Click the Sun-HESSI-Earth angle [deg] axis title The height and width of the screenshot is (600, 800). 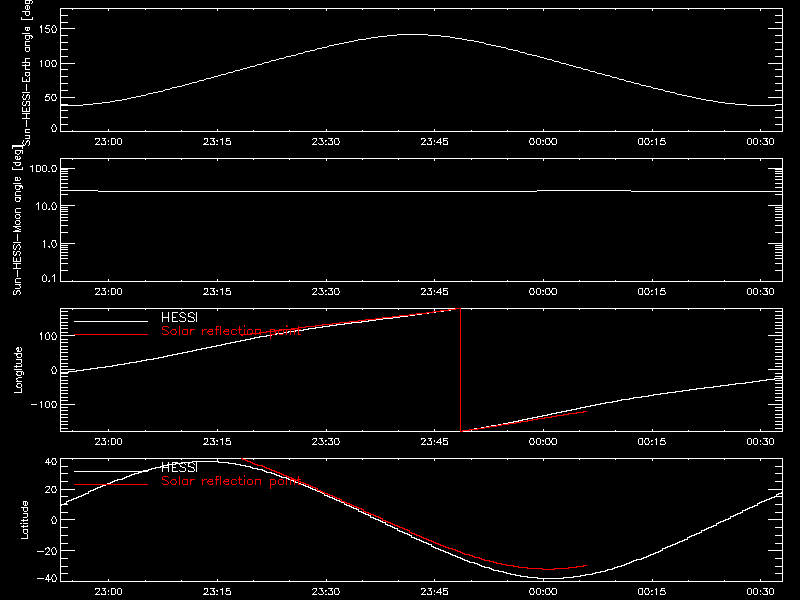click(28, 73)
